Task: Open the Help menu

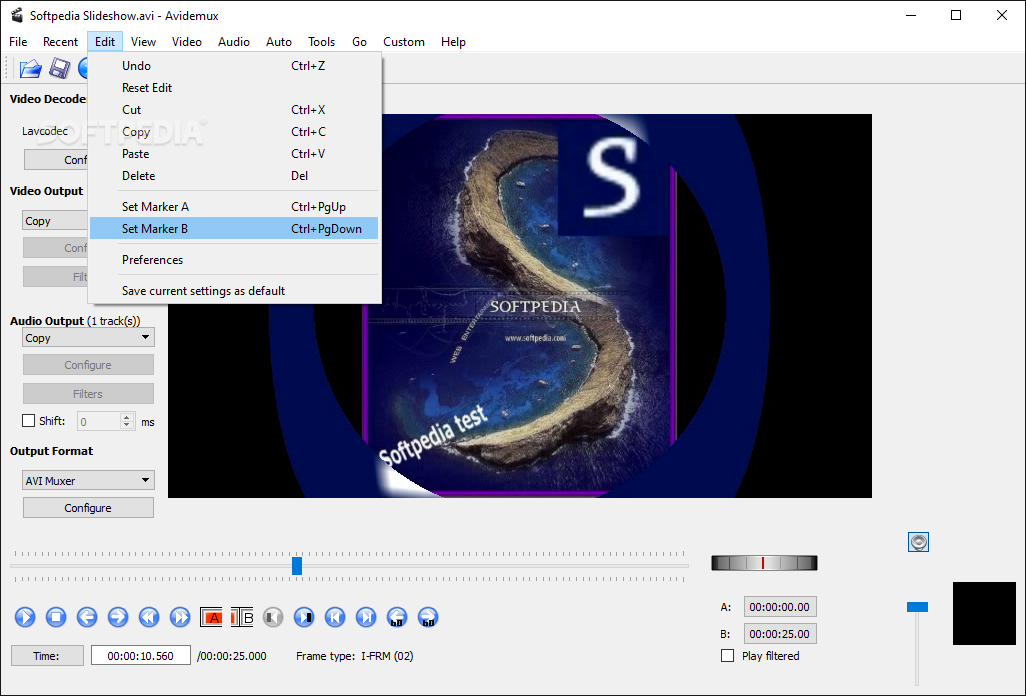Action: point(453,42)
